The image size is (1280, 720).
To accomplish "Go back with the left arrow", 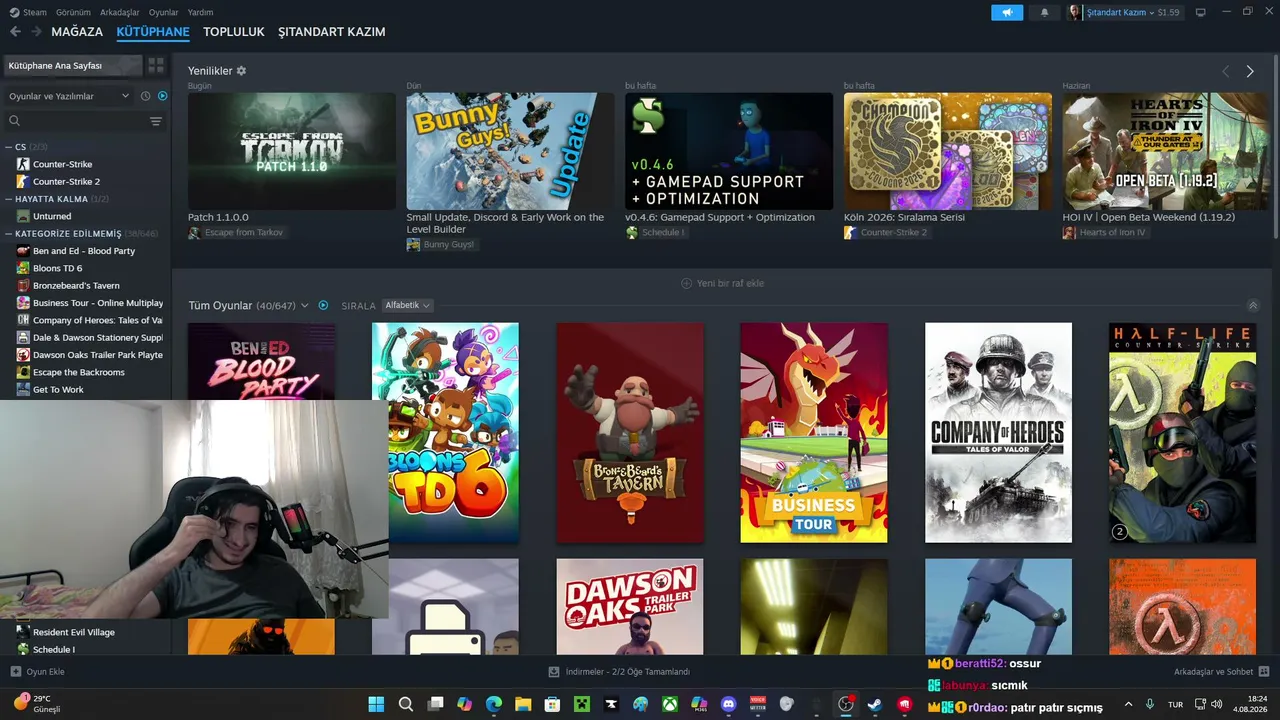I will coord(15,32).
